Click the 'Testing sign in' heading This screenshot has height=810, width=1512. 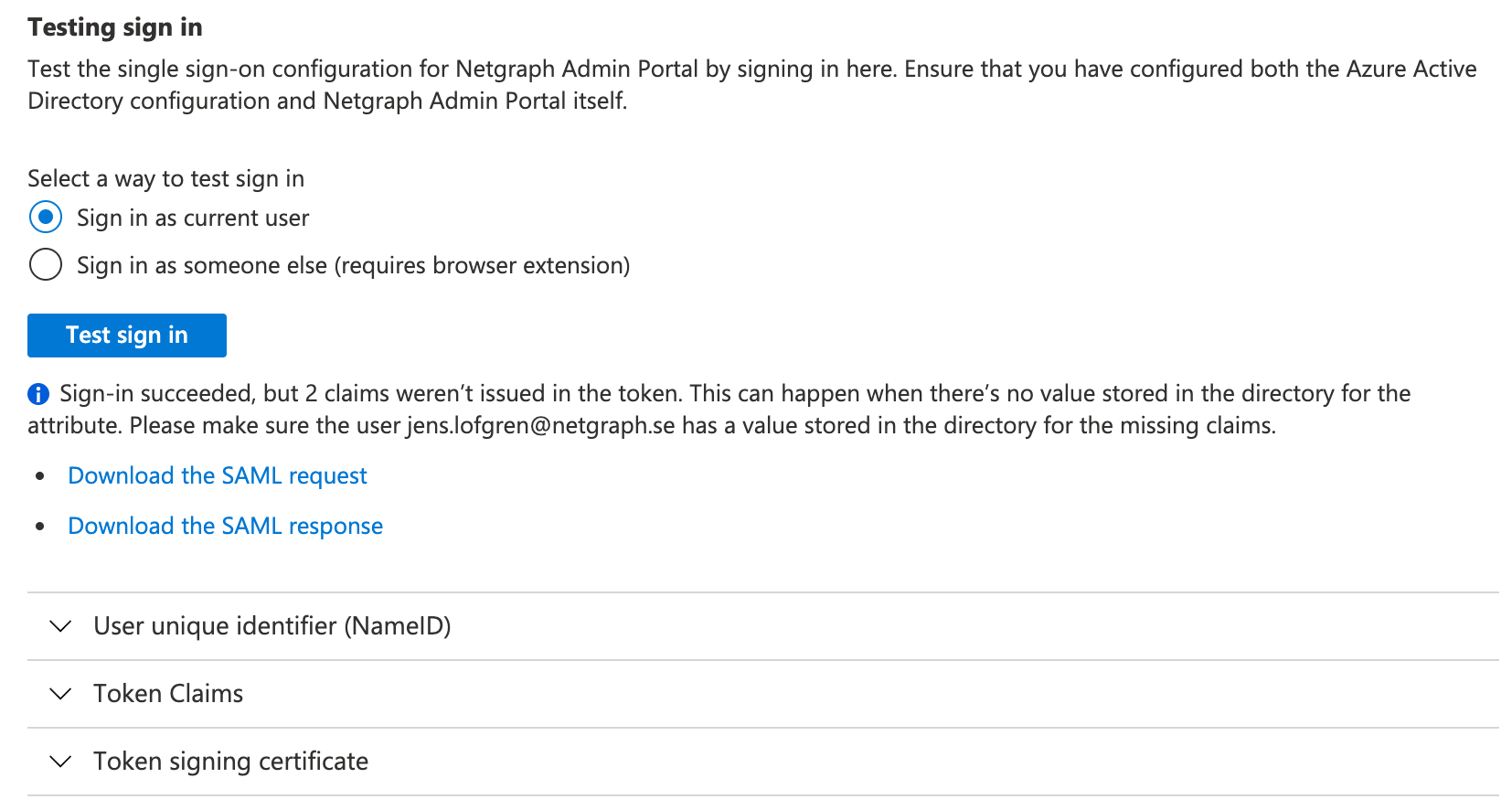(x=114, y=27)
